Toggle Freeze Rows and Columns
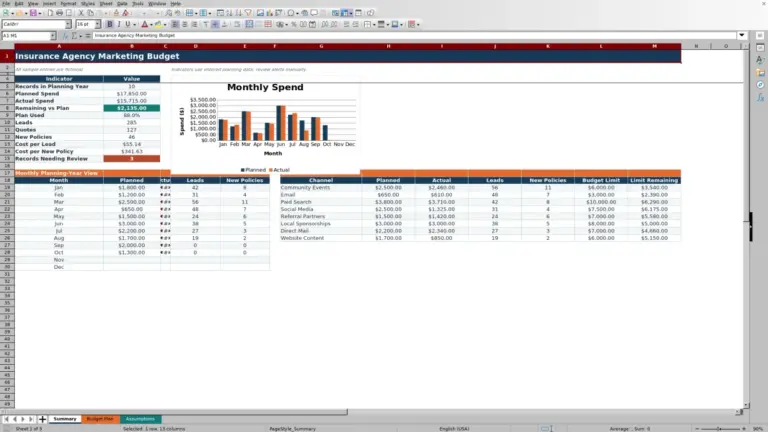Viewport: 768px width, 432px height. [345, 13]
